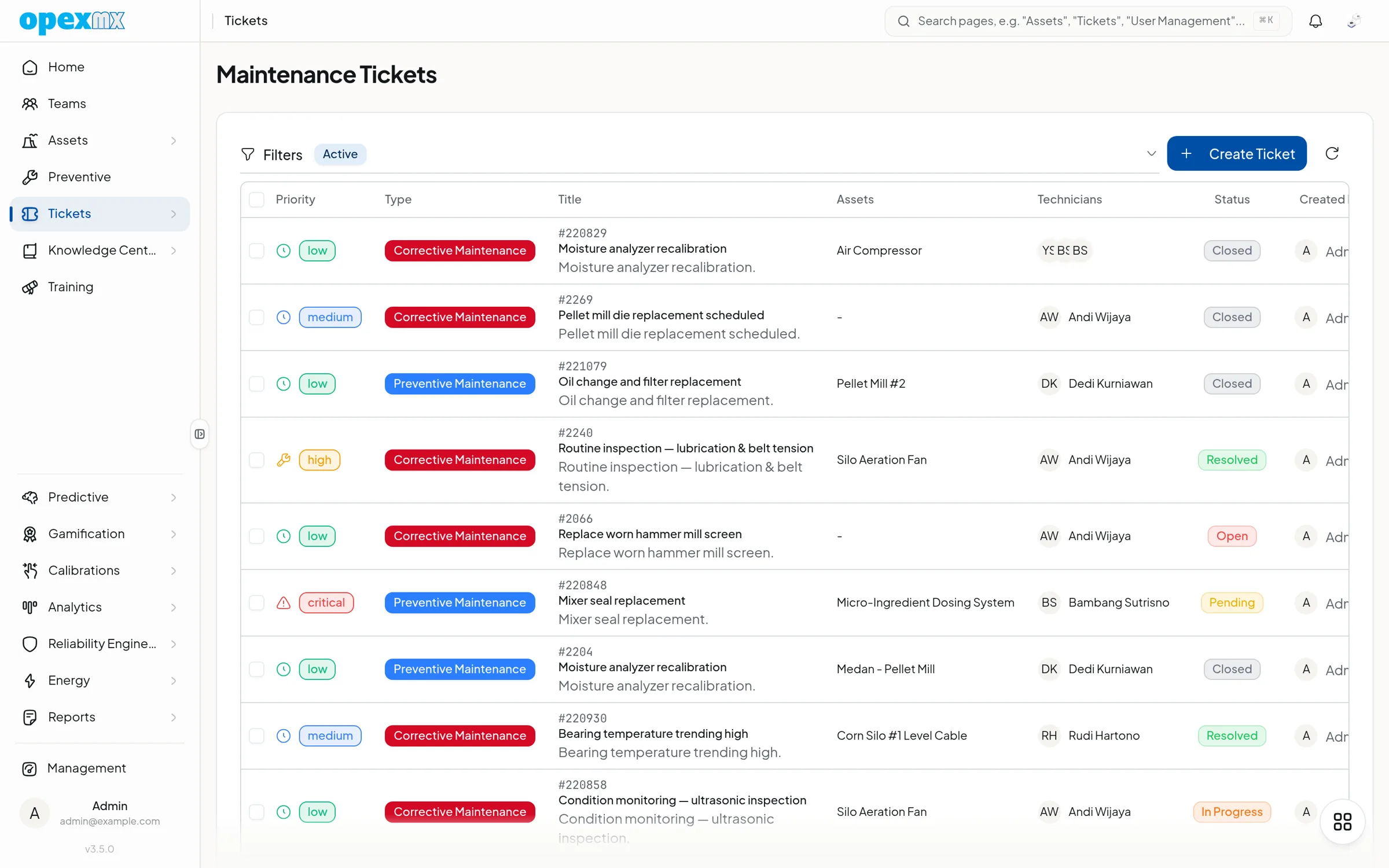Click the Home icon in sidebar

click(30, 67)
